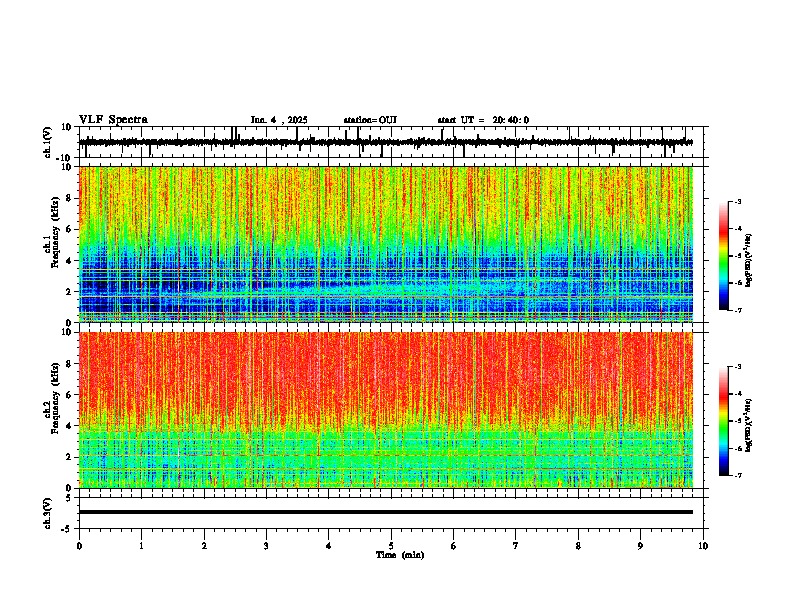The height and width of the screenshot is (612, 792).
Task: Click the ch.2 spectrogram color scale bar
Action: (724, 421)
